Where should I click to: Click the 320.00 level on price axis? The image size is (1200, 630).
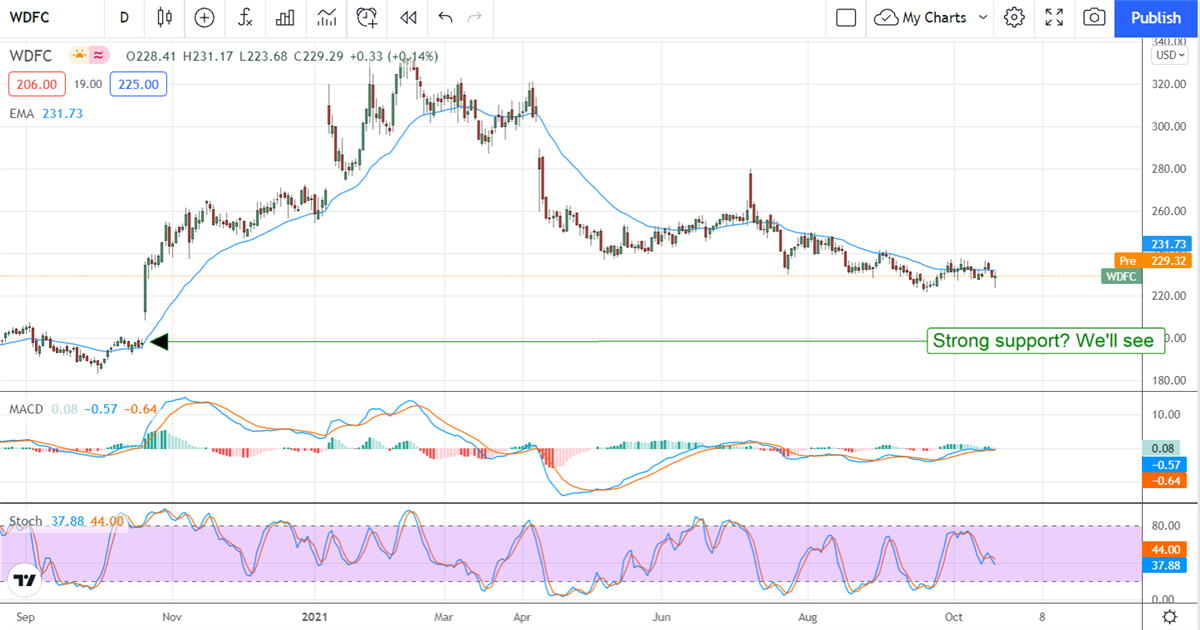(1169, 84)
